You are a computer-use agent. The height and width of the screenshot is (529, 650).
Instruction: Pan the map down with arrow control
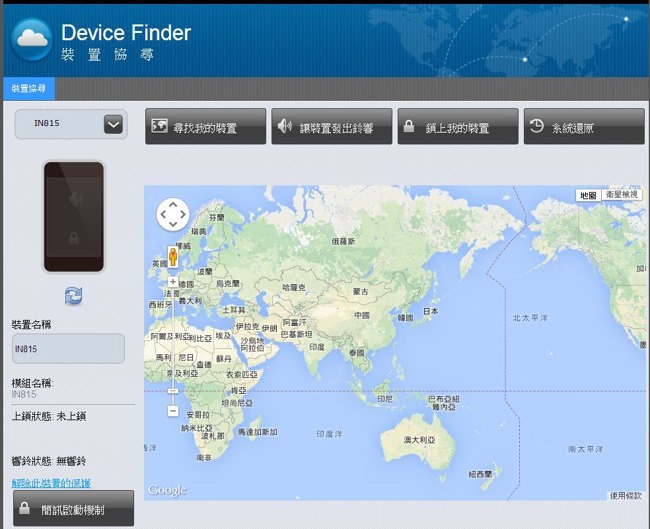173,224
